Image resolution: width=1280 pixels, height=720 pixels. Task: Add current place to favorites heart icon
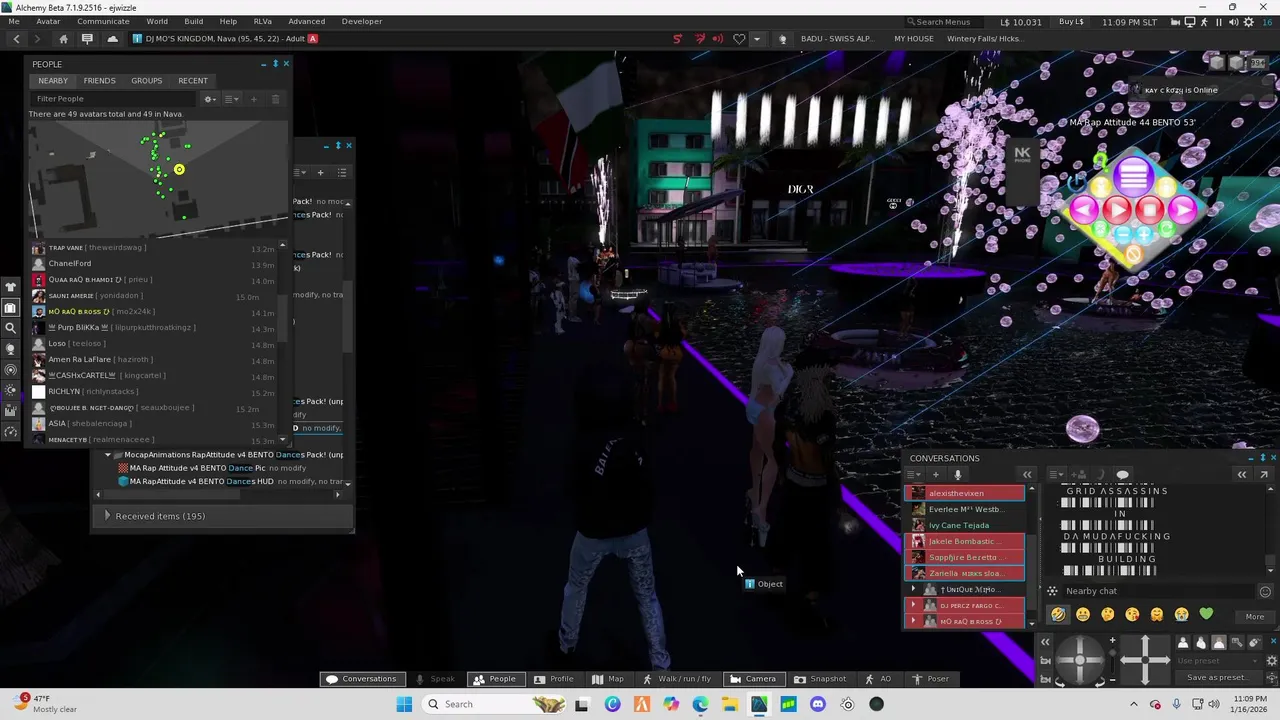pos(739,39)
